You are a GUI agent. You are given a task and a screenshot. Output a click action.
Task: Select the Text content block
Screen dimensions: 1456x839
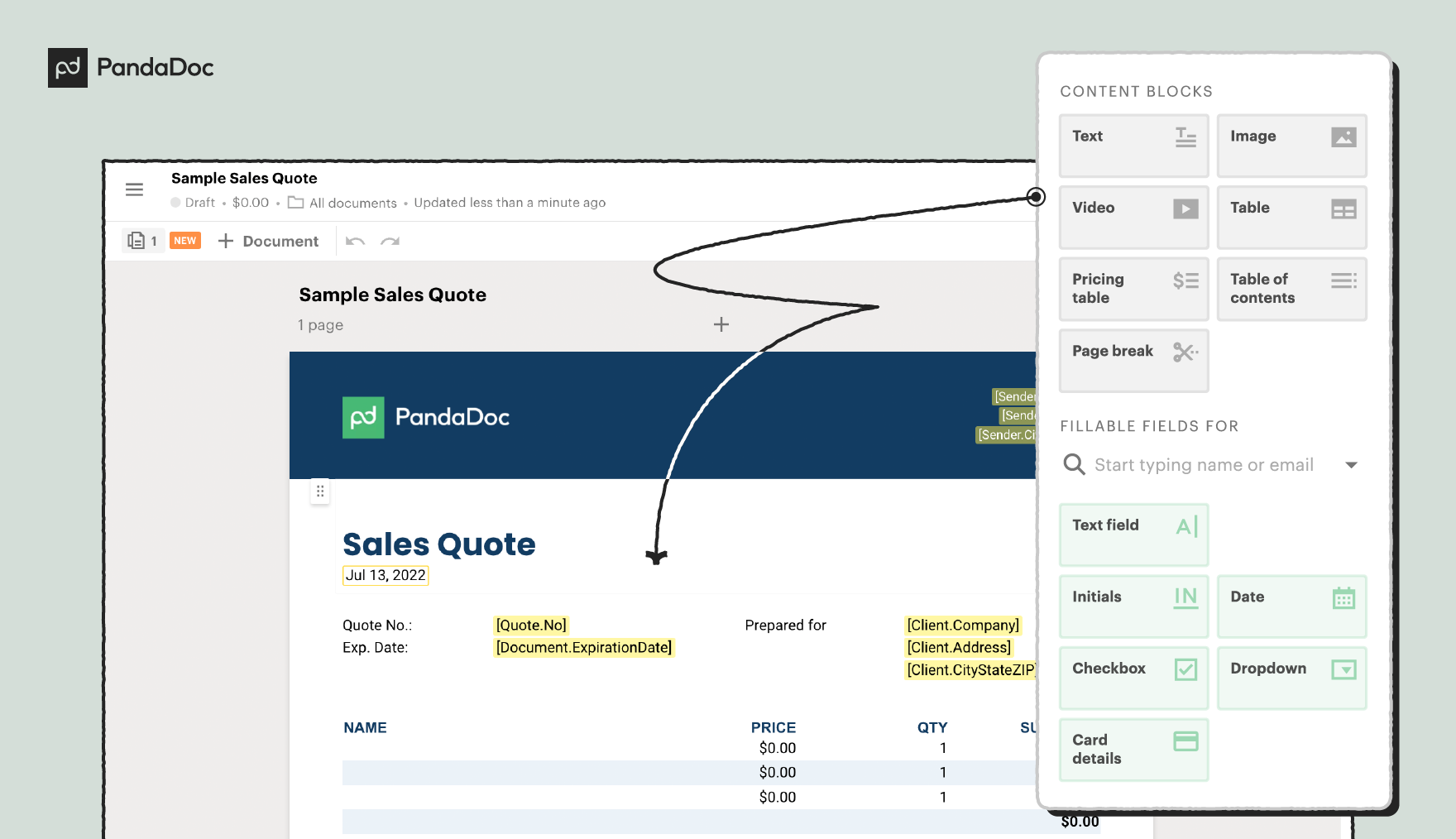(x=1134, y=146)
